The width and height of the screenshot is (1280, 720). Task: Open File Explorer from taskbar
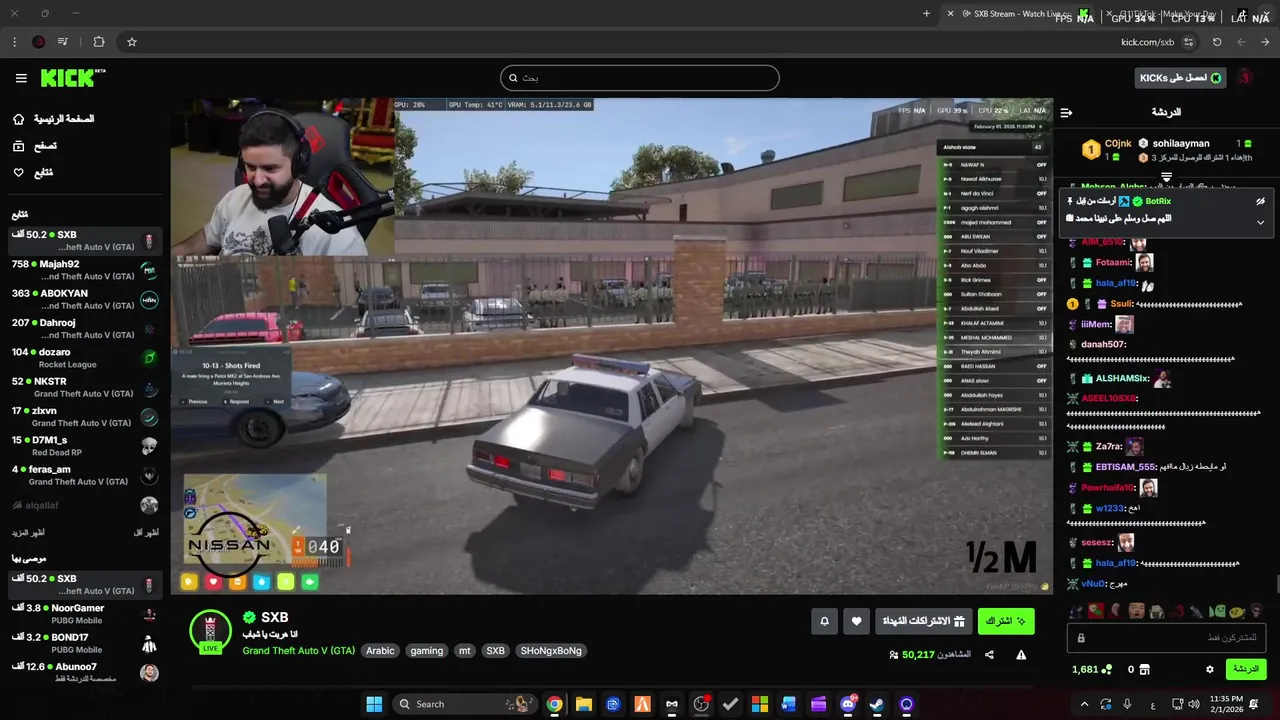pos(584,704)
